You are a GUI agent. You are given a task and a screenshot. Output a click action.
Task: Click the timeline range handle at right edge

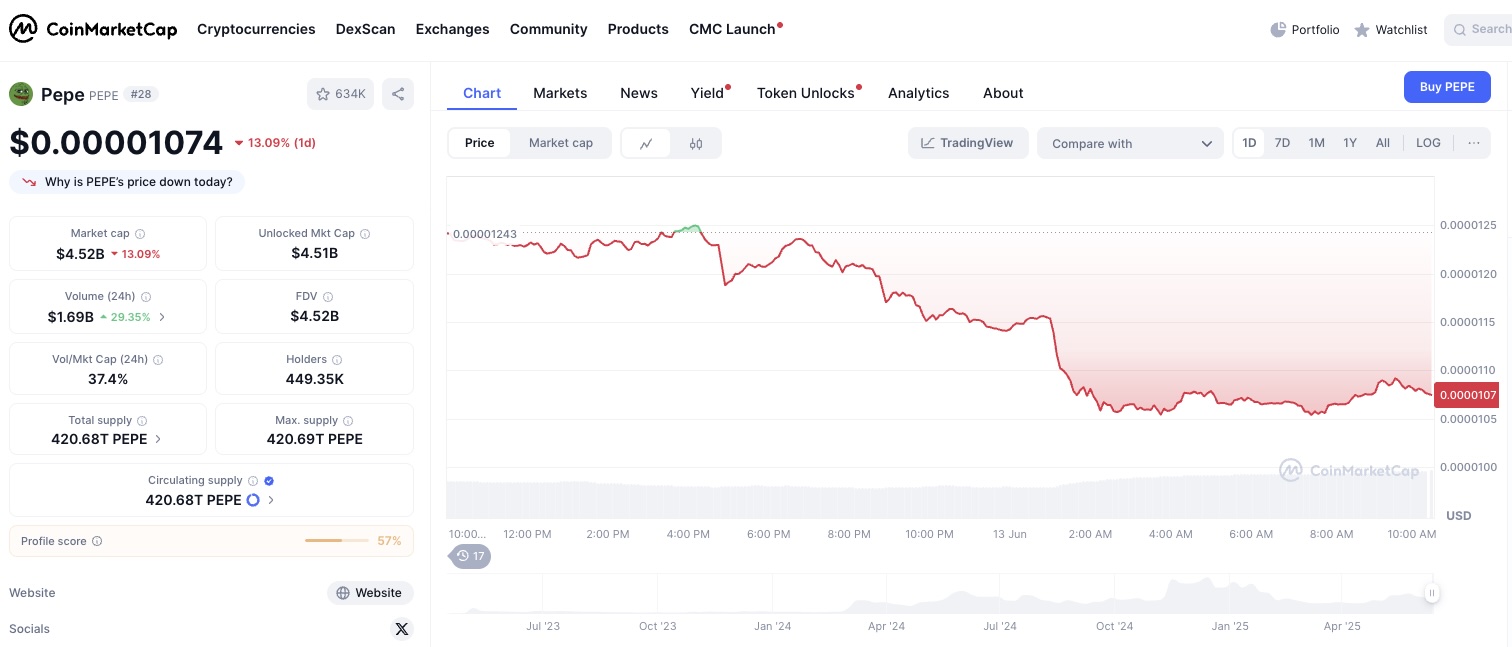[x=1432, y=593]
